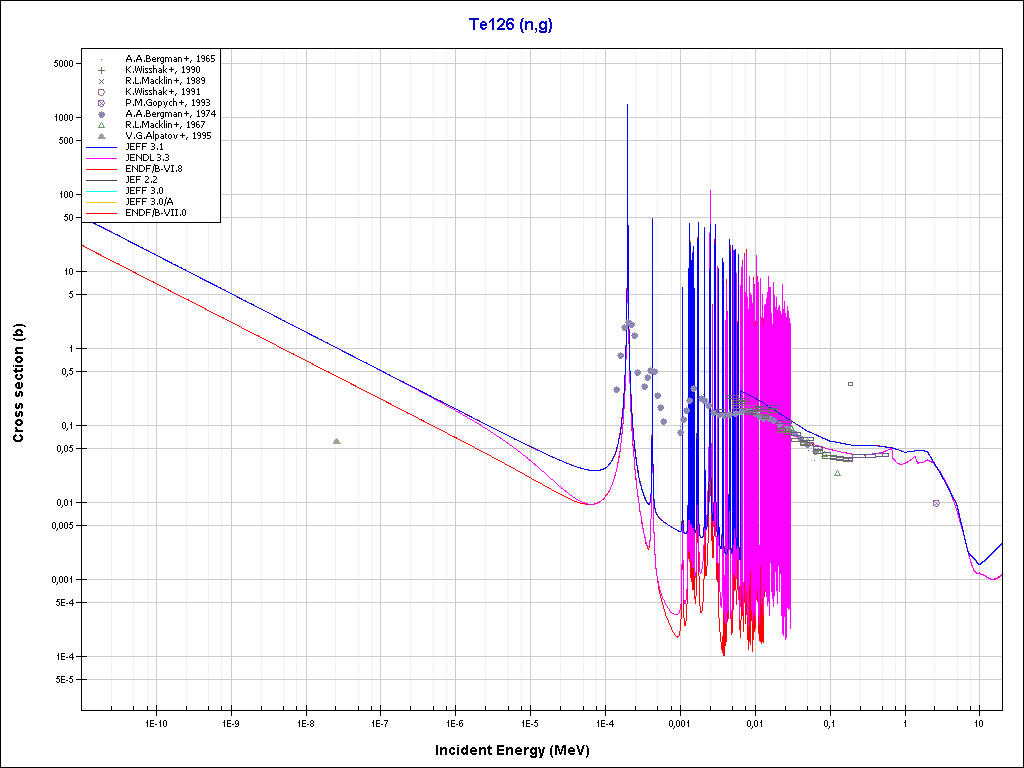Click the cyan JEFF 3.0 line sample
The image size is (1024, 768).
pyautogui.click(x=102, y=191)
